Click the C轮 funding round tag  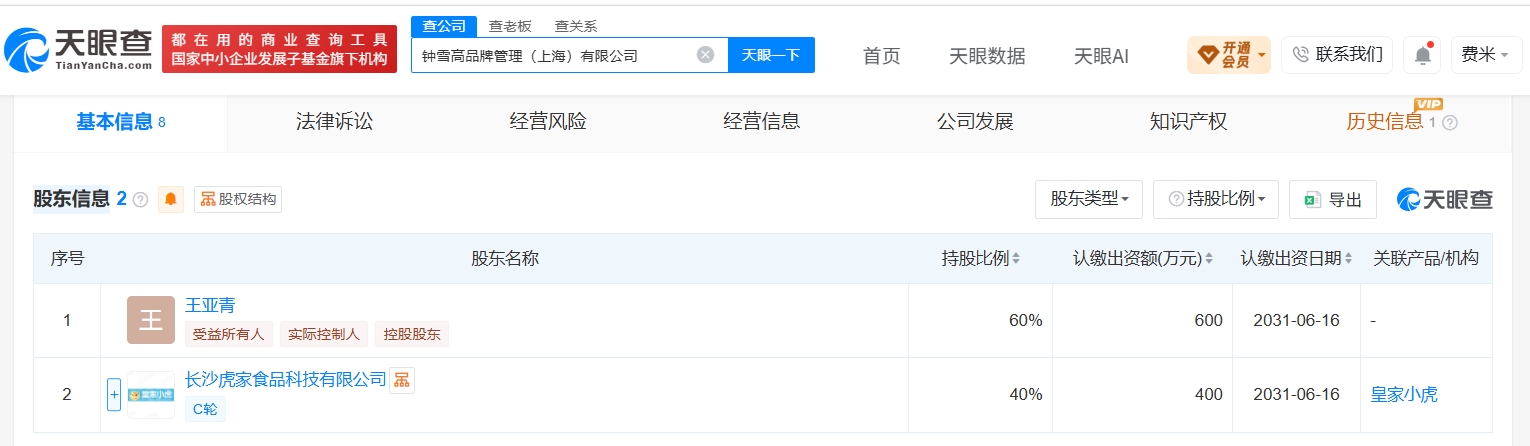[x=206, y=408]
